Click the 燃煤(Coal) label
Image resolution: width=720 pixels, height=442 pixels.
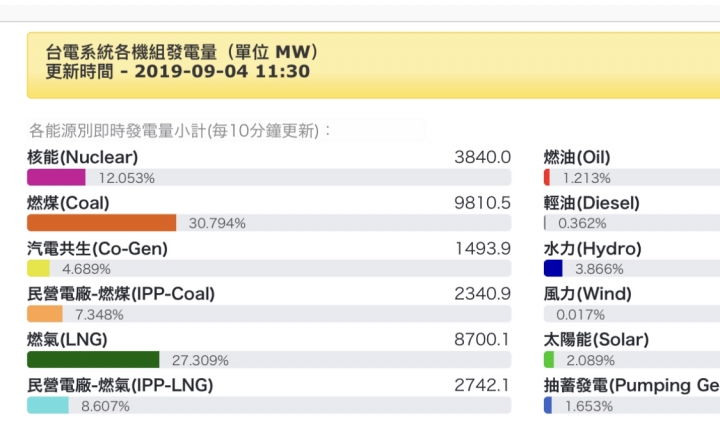68,203
